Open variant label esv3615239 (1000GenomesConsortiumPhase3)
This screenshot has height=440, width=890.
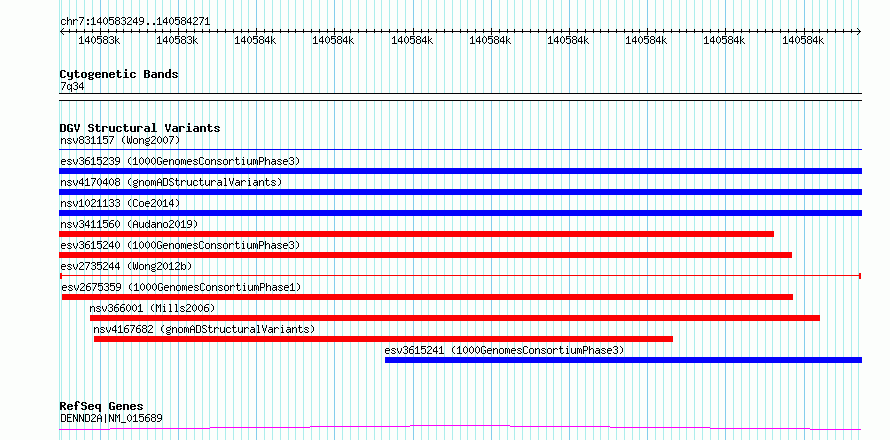pos(179,161)
